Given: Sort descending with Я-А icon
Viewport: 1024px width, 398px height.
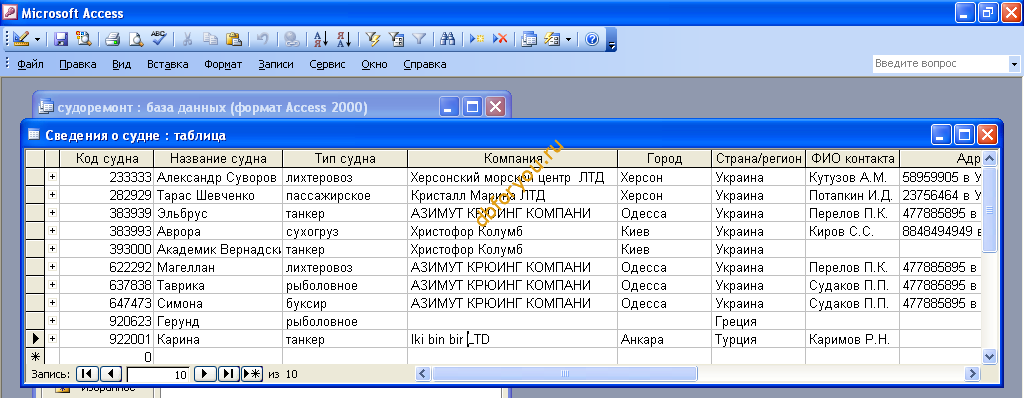Looking at the screenshot, I should [x=344, y=39].
